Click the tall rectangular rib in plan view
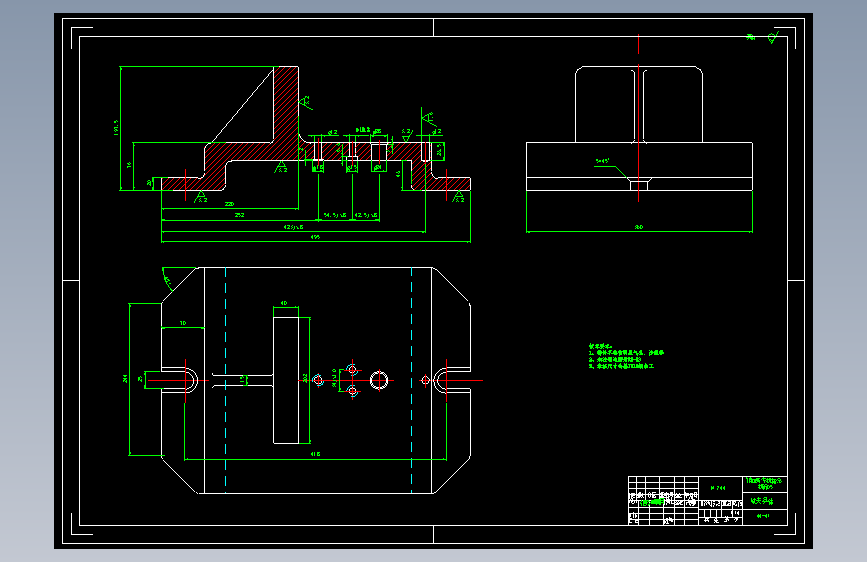The width and height of the screenshot is (867, 562). click(286, 381)
